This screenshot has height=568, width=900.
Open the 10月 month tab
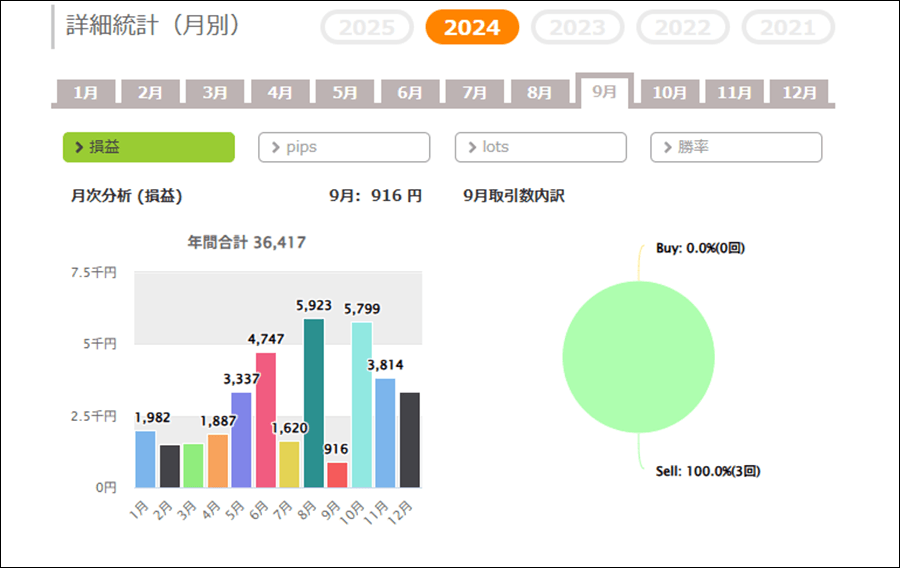click(x=670, y=93)
